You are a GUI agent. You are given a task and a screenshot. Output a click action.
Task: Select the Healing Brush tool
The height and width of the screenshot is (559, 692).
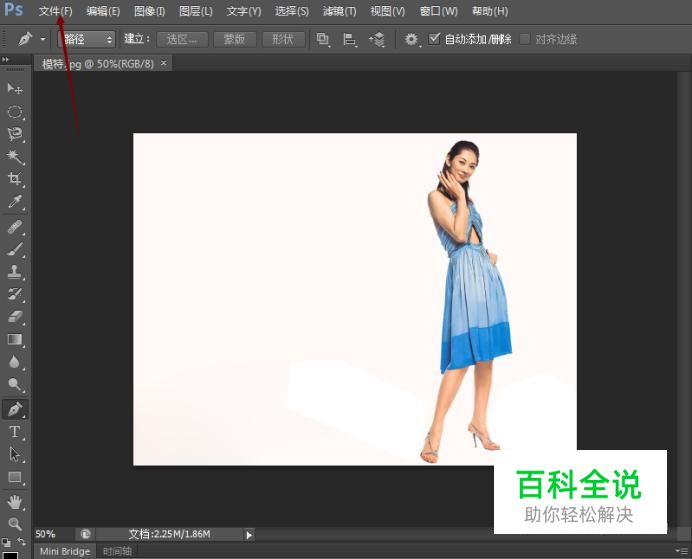click(15, 228)
